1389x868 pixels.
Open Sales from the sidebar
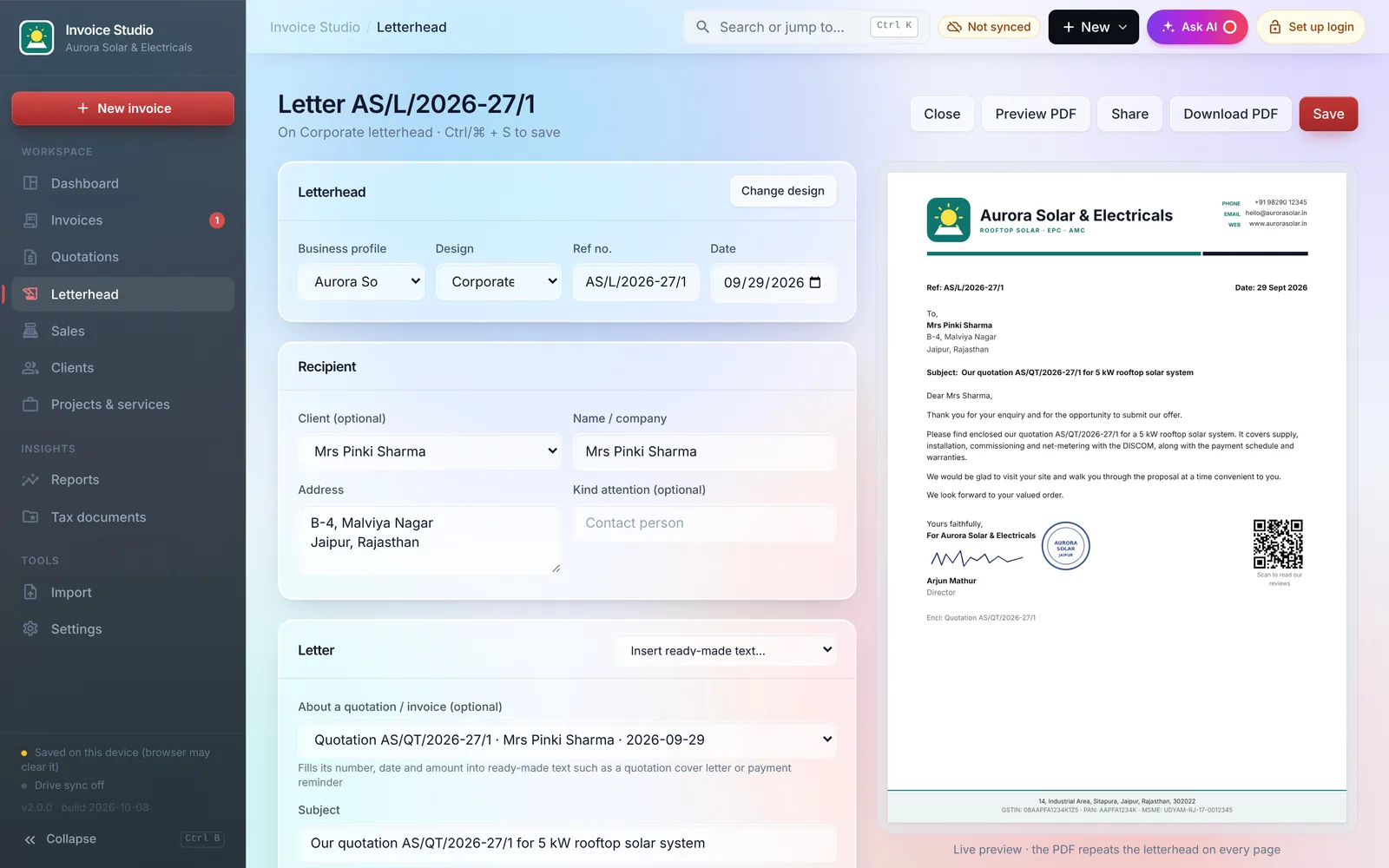[122, 331]
